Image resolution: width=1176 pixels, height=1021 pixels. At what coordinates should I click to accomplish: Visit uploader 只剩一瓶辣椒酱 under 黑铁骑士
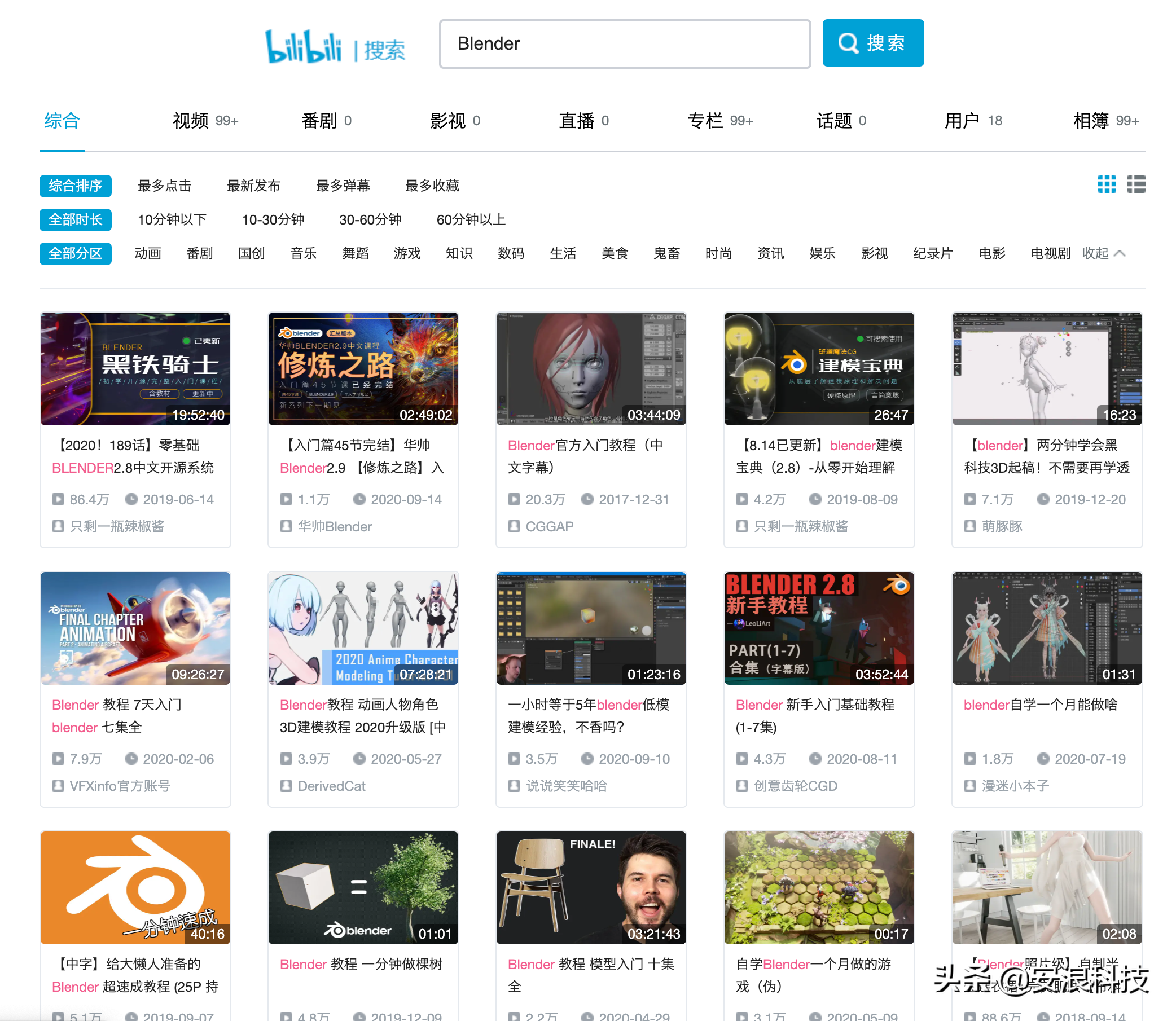pyautogui.click(x=117, y=526)
